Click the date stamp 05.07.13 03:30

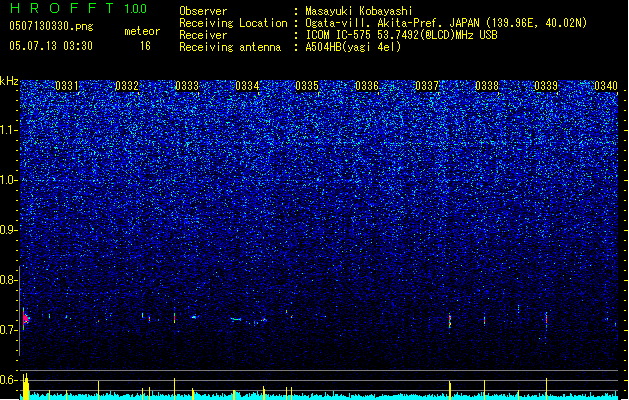point(51,46)
